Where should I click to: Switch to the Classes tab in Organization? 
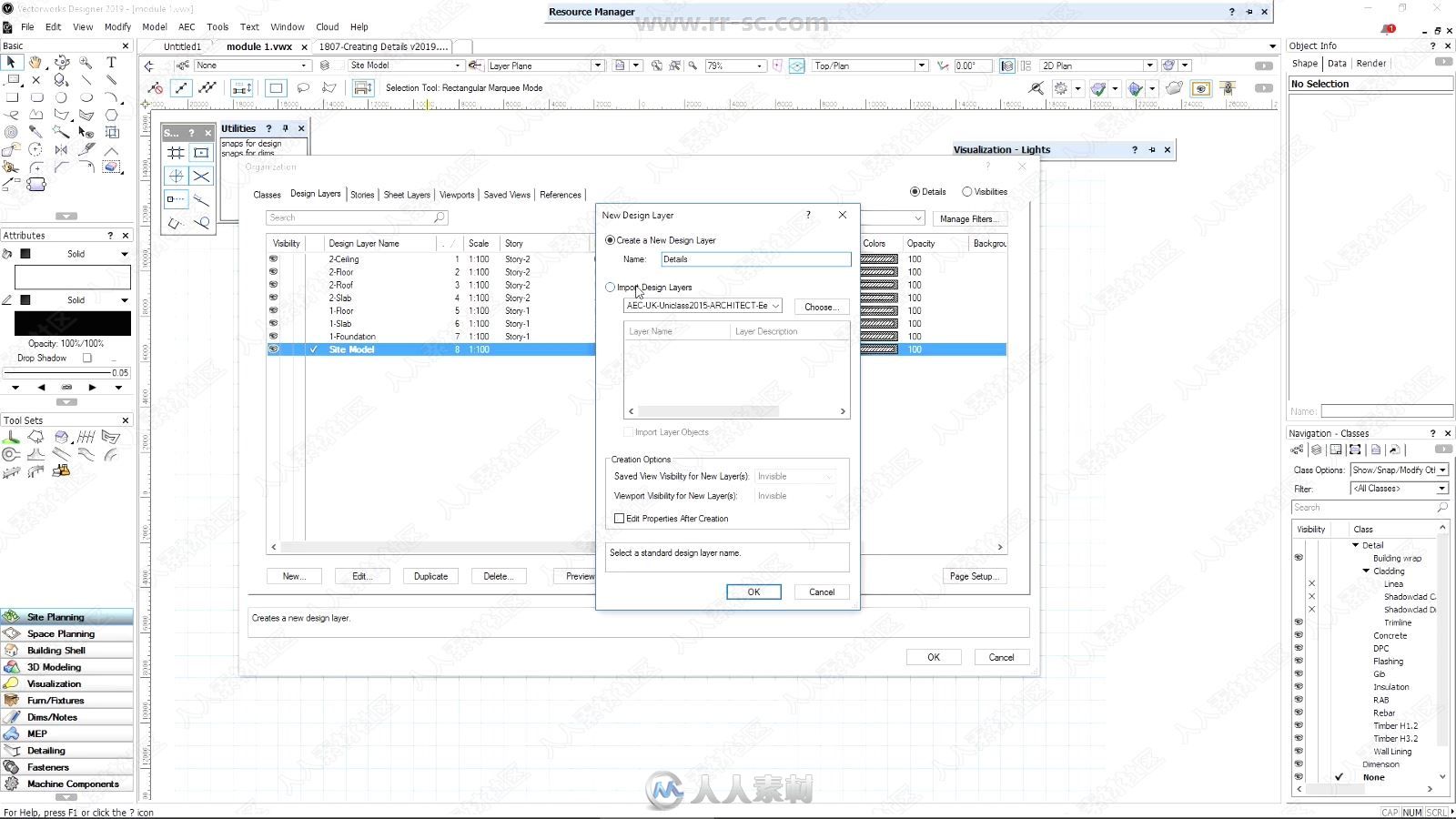coord(267,195)
